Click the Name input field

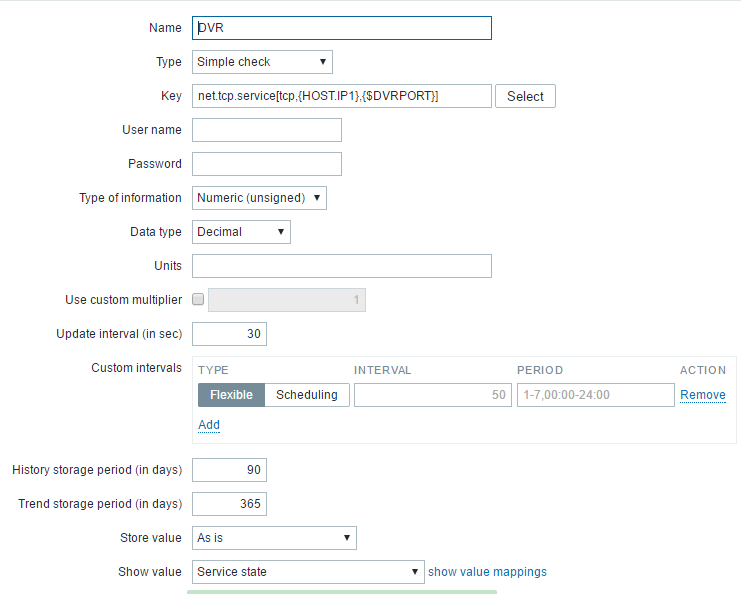pos(341,28)
